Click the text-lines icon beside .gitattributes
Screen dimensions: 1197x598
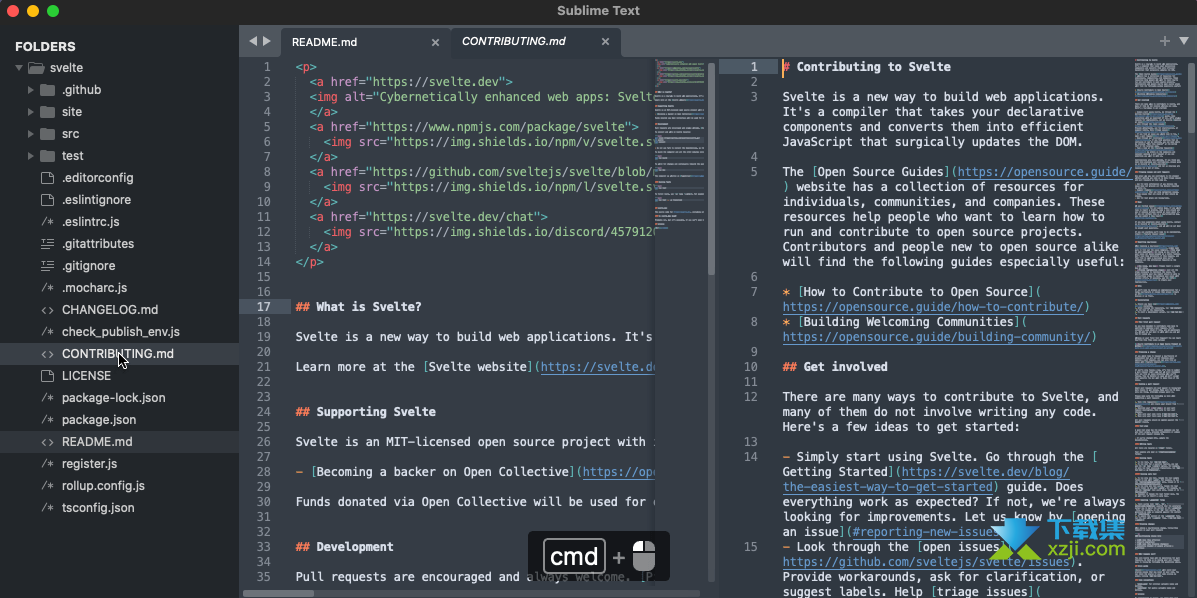click(x=47, y=244)
